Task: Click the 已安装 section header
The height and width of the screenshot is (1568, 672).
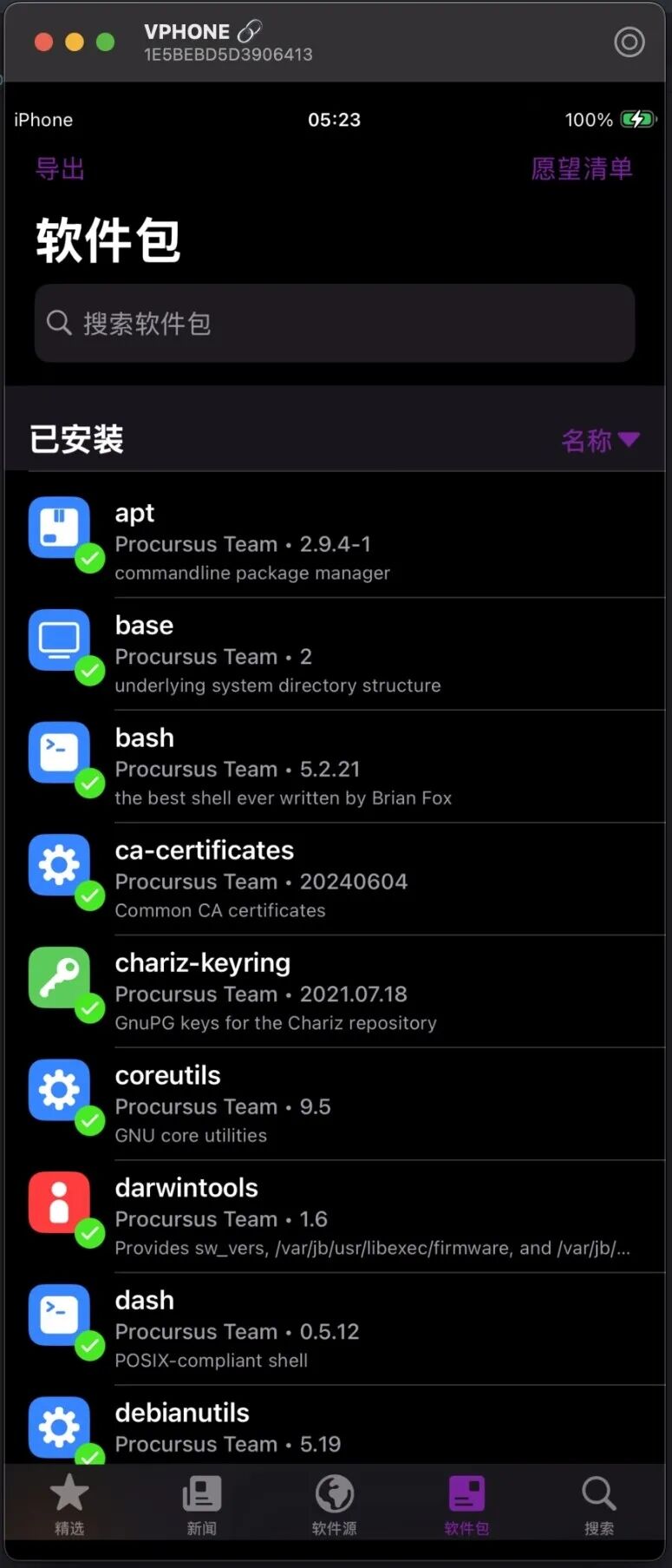Action: click(76, 439)
